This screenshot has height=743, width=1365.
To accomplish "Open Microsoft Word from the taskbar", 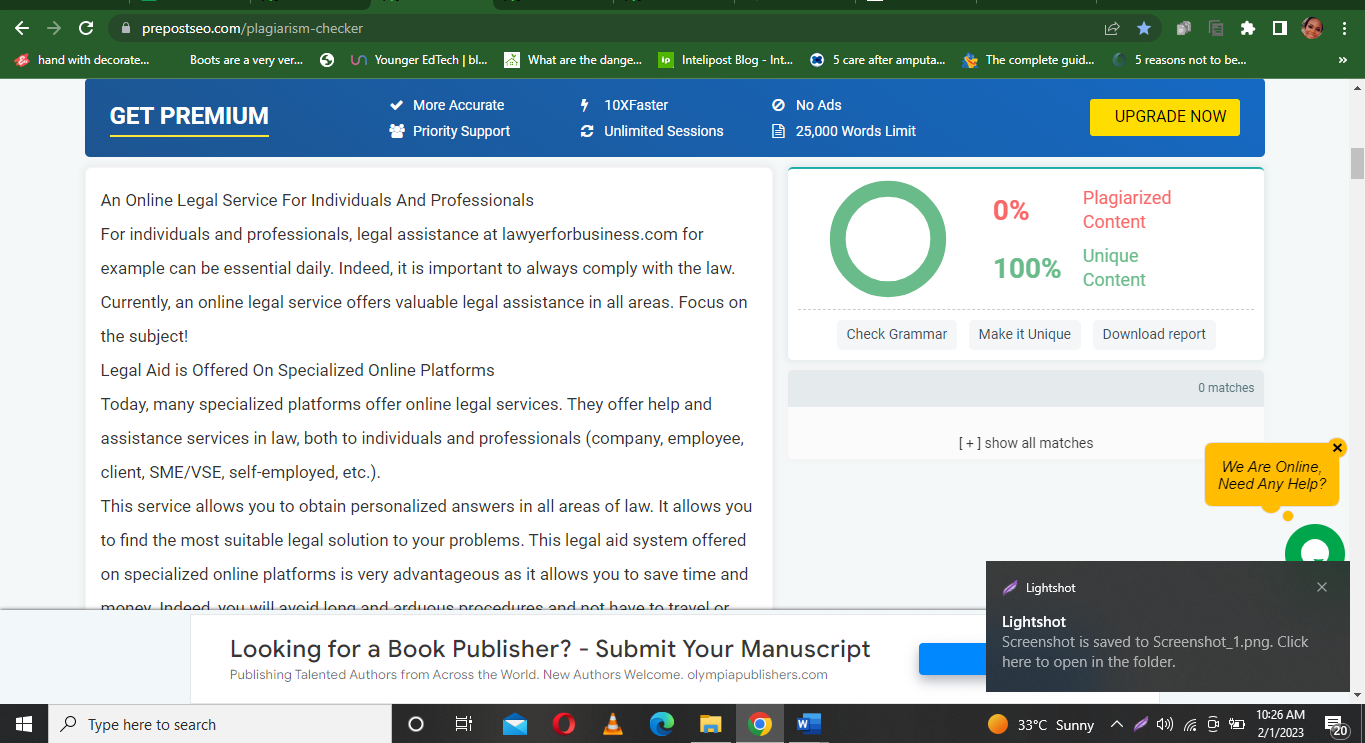I will tap(808, 724).
